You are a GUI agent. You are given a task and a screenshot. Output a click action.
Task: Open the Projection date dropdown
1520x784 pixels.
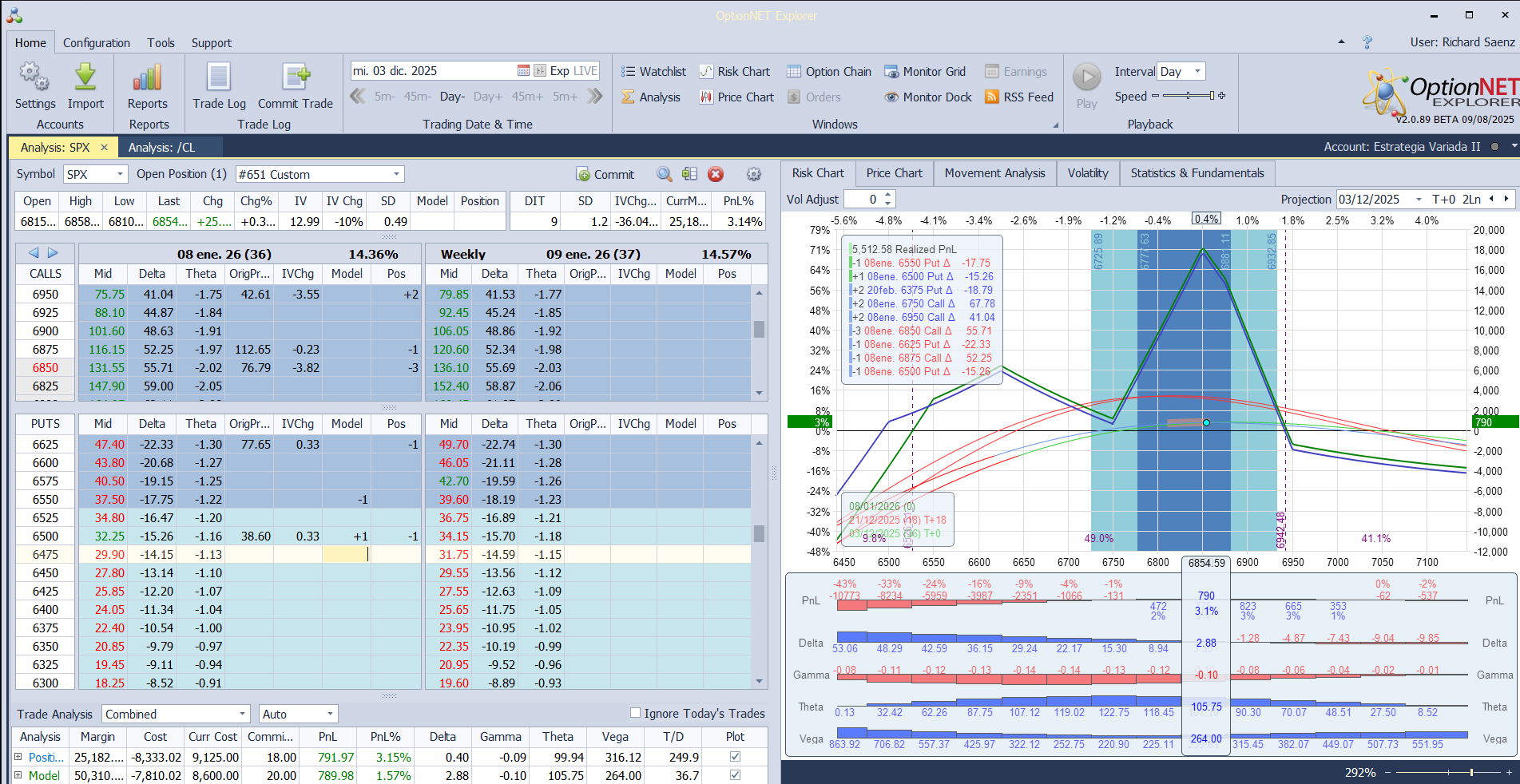(x=1419, y=199)
